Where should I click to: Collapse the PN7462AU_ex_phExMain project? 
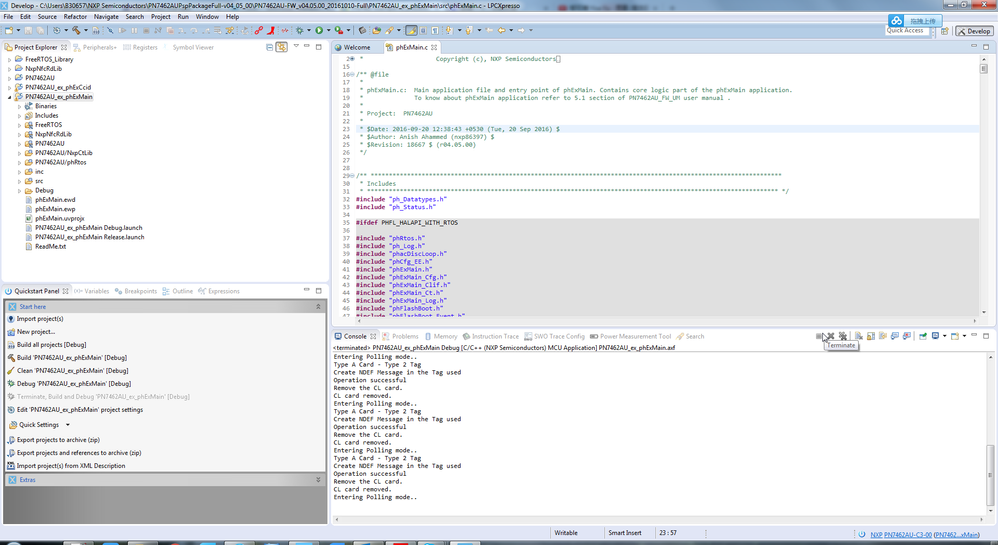click(9, 97)
